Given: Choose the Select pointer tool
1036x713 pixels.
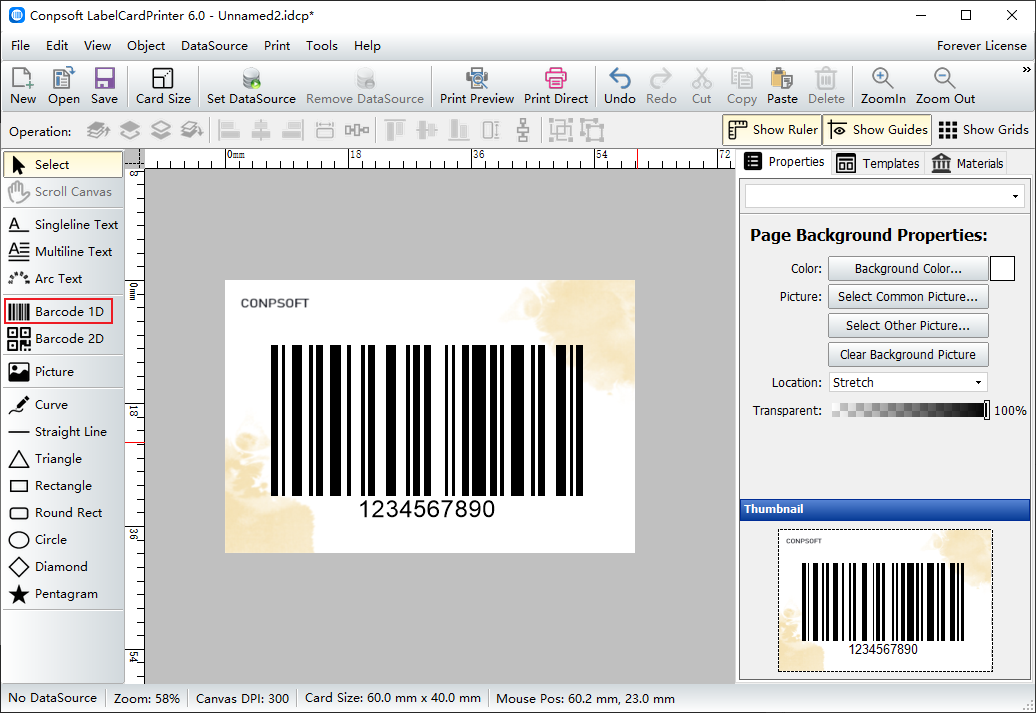Looking at the screenshot, I should tap(63, 165).
